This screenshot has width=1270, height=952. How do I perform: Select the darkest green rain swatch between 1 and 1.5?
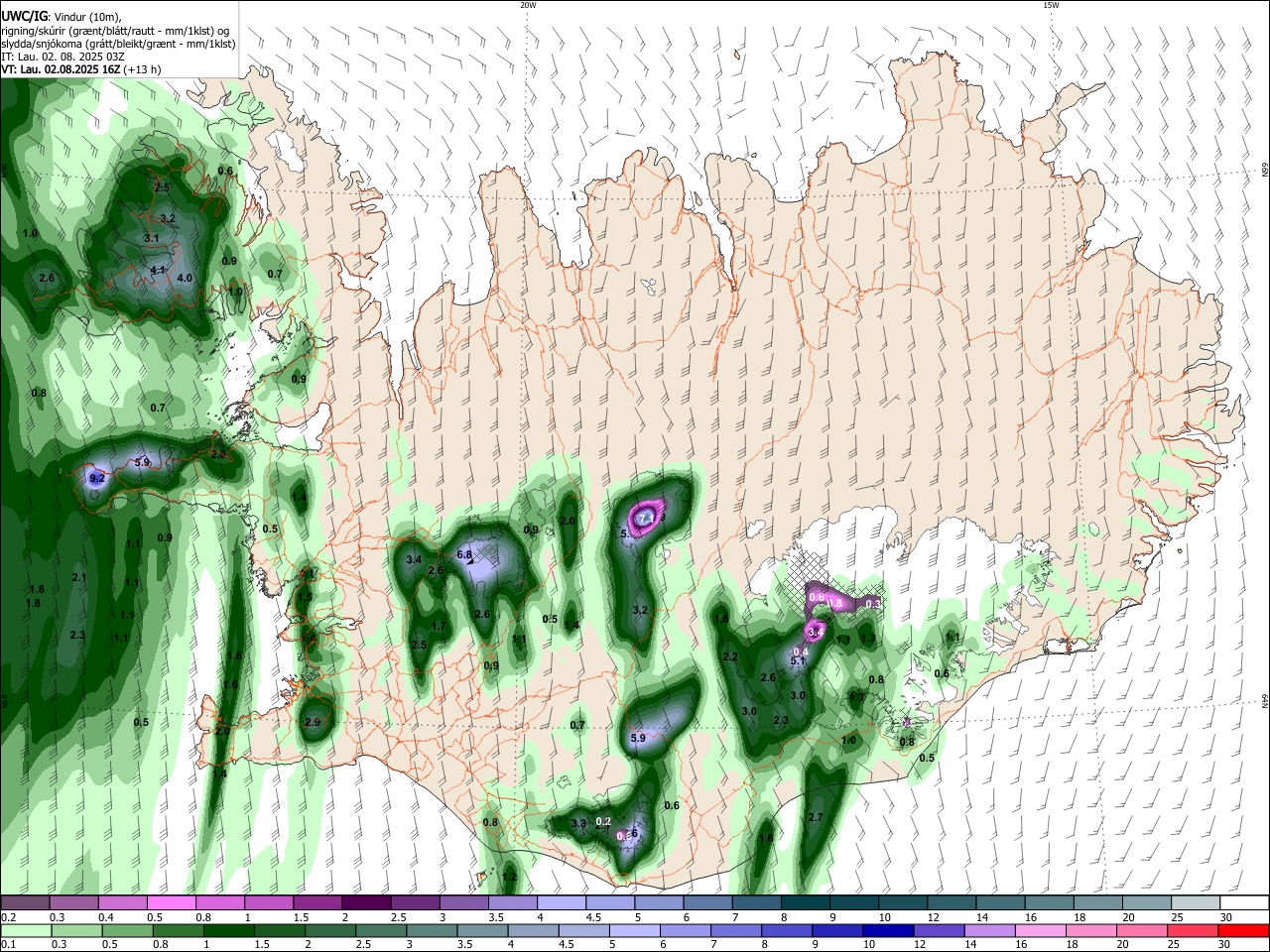pyautogui.click(x=227, y=931)
